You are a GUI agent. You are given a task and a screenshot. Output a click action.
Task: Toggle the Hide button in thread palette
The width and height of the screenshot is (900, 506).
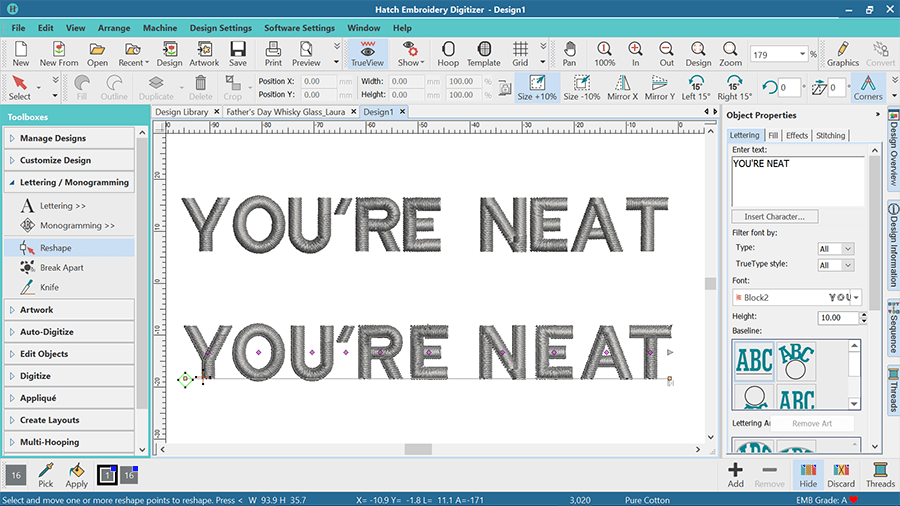click(808, 474)
